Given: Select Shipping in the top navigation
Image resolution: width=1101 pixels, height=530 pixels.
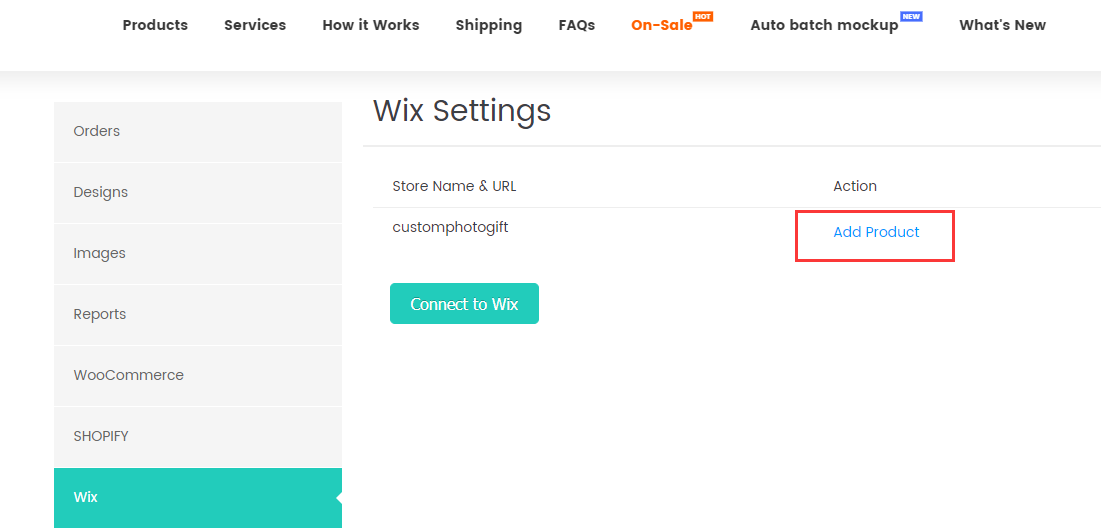Looking at the screenshot, I should pyautogui.click(x=488, y=25).
